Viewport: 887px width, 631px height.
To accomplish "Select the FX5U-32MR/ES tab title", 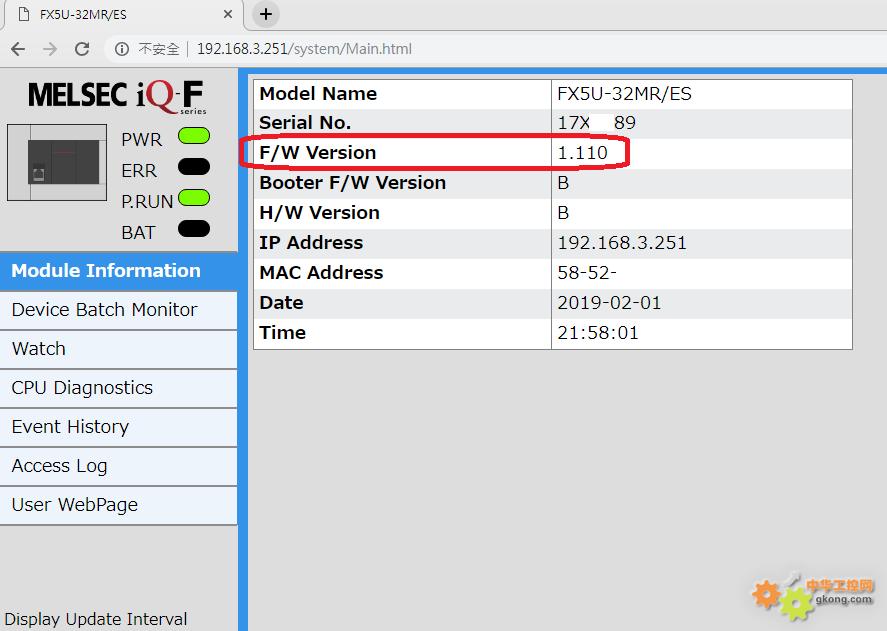I will pos(83,15).
